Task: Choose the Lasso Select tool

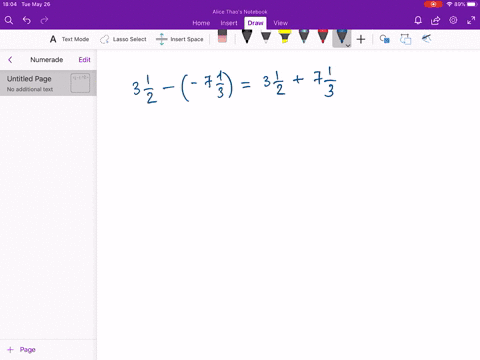Action: tap(123, 39)
